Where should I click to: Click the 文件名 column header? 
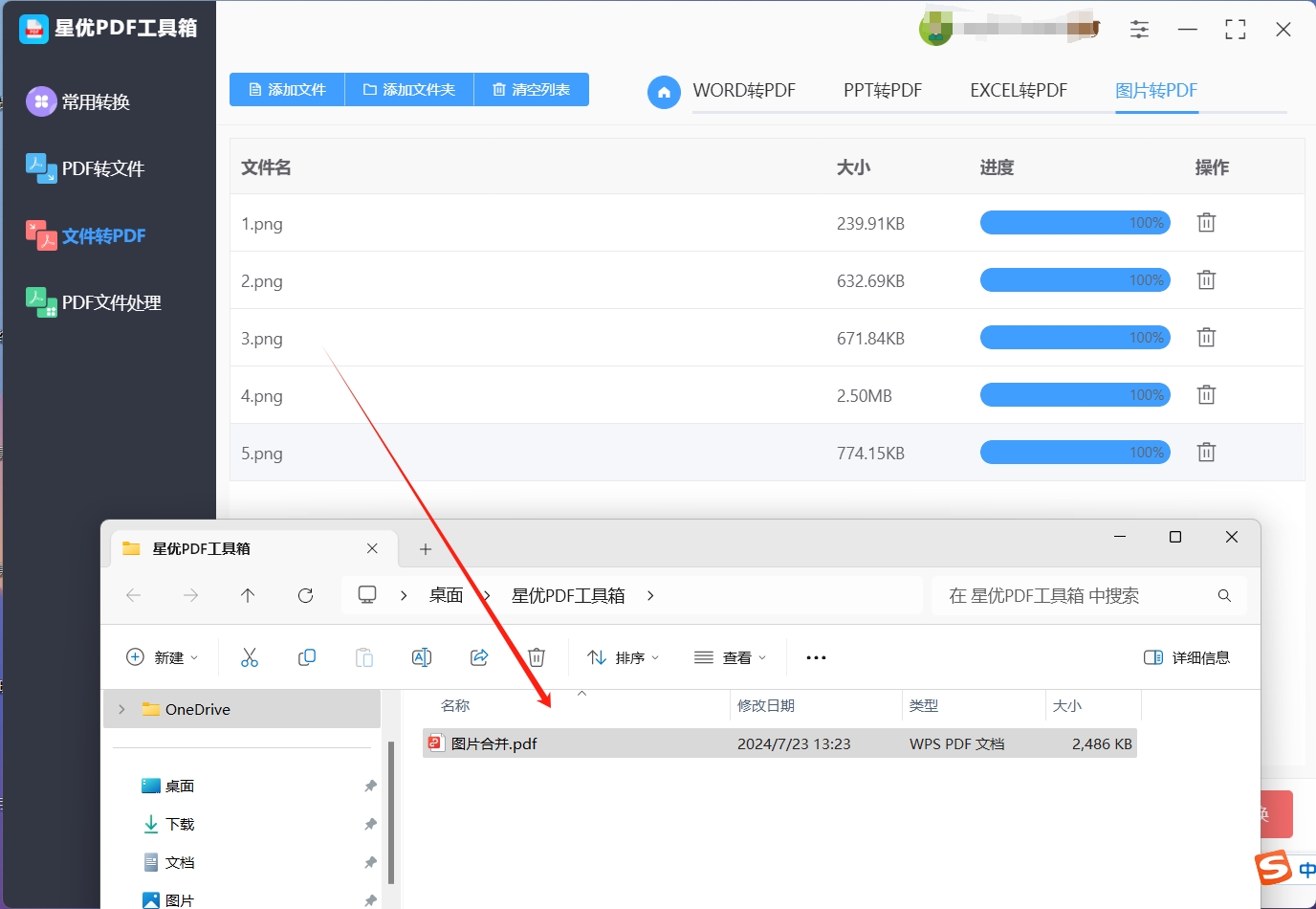[x=266, y=167]
